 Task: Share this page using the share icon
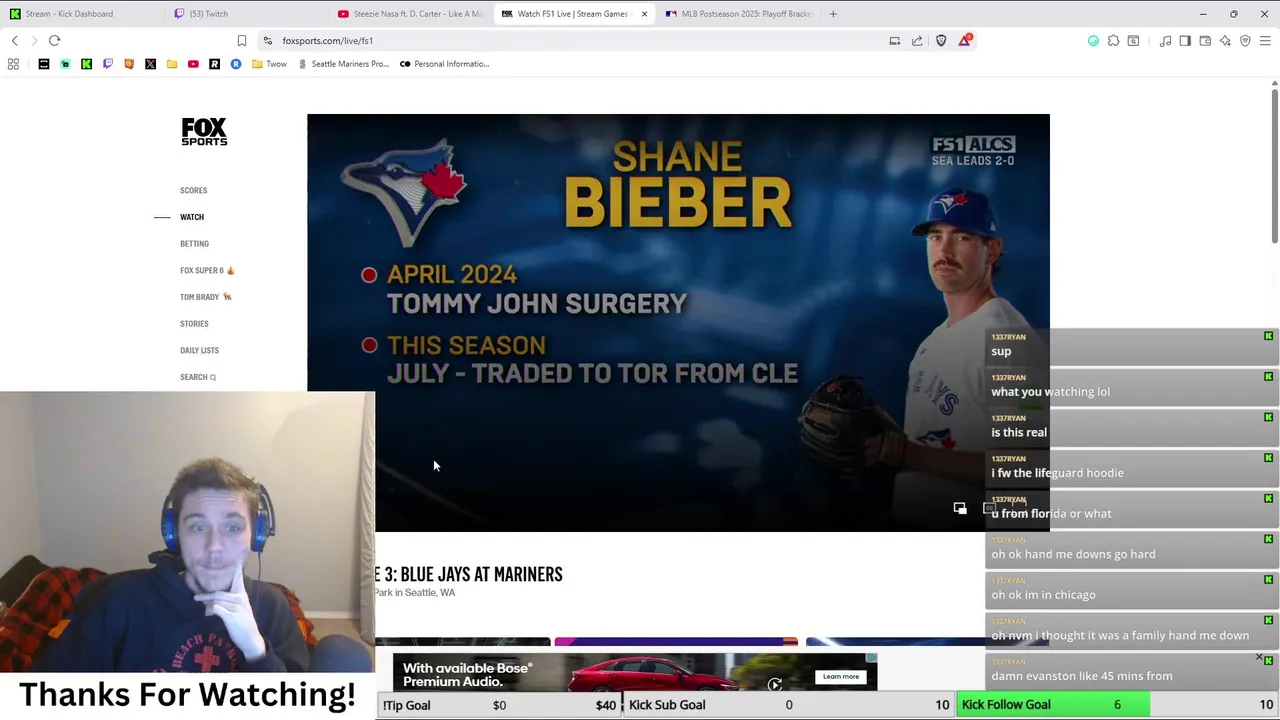[x=917, y=41]
